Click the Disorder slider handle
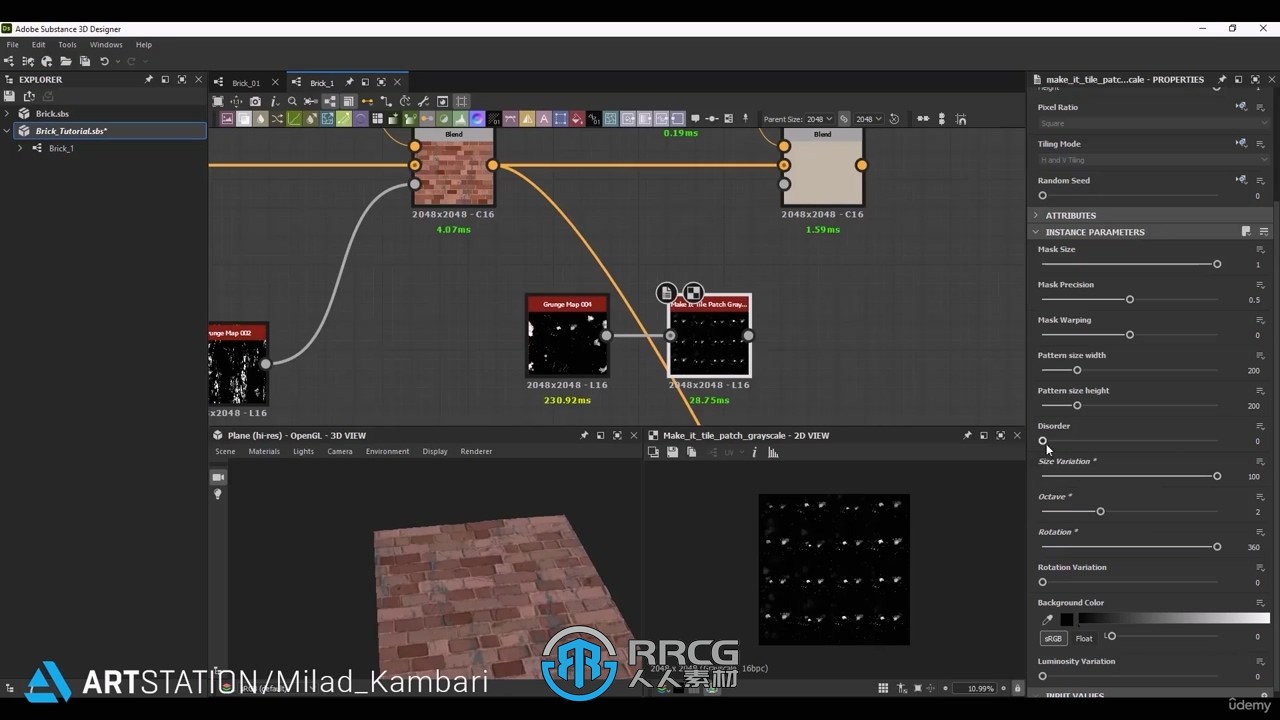The width and height of the screenshot is (1280, 720). pyautogui.click(x=1043, y=441)
